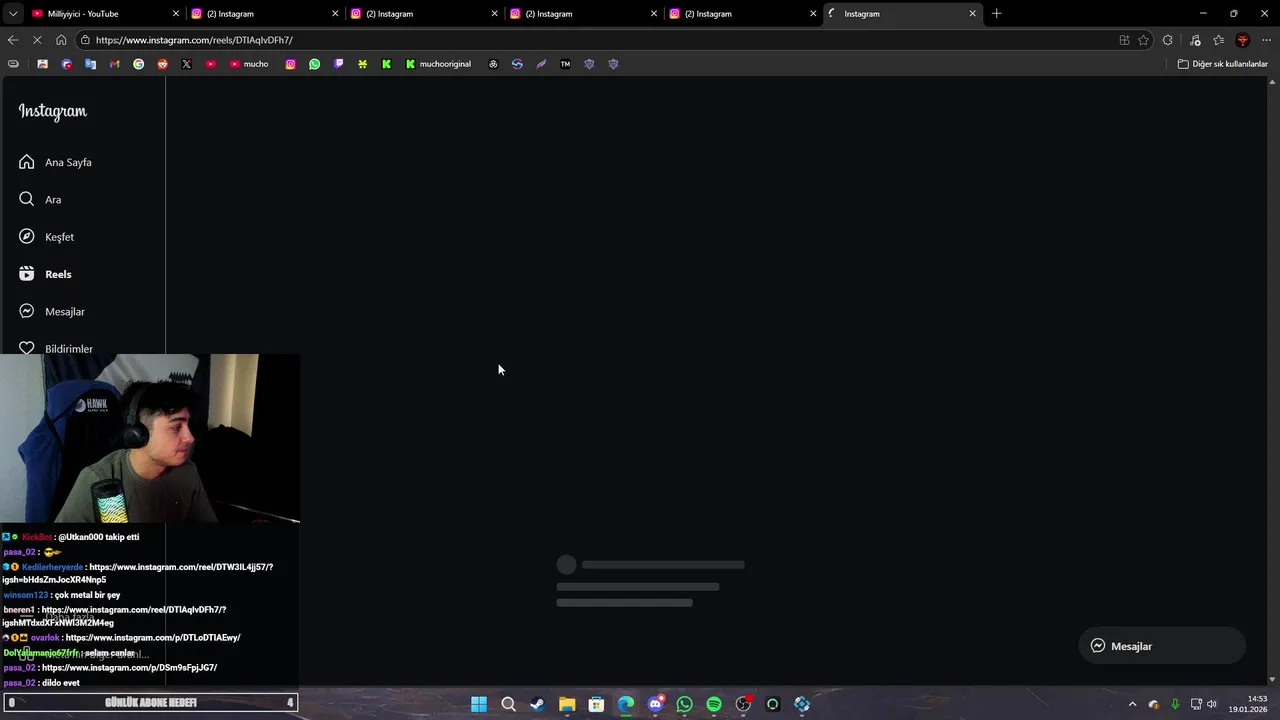Open volume control in system tray
The width and height of the screenshot is (1280, 720).
click(1212, 704)
